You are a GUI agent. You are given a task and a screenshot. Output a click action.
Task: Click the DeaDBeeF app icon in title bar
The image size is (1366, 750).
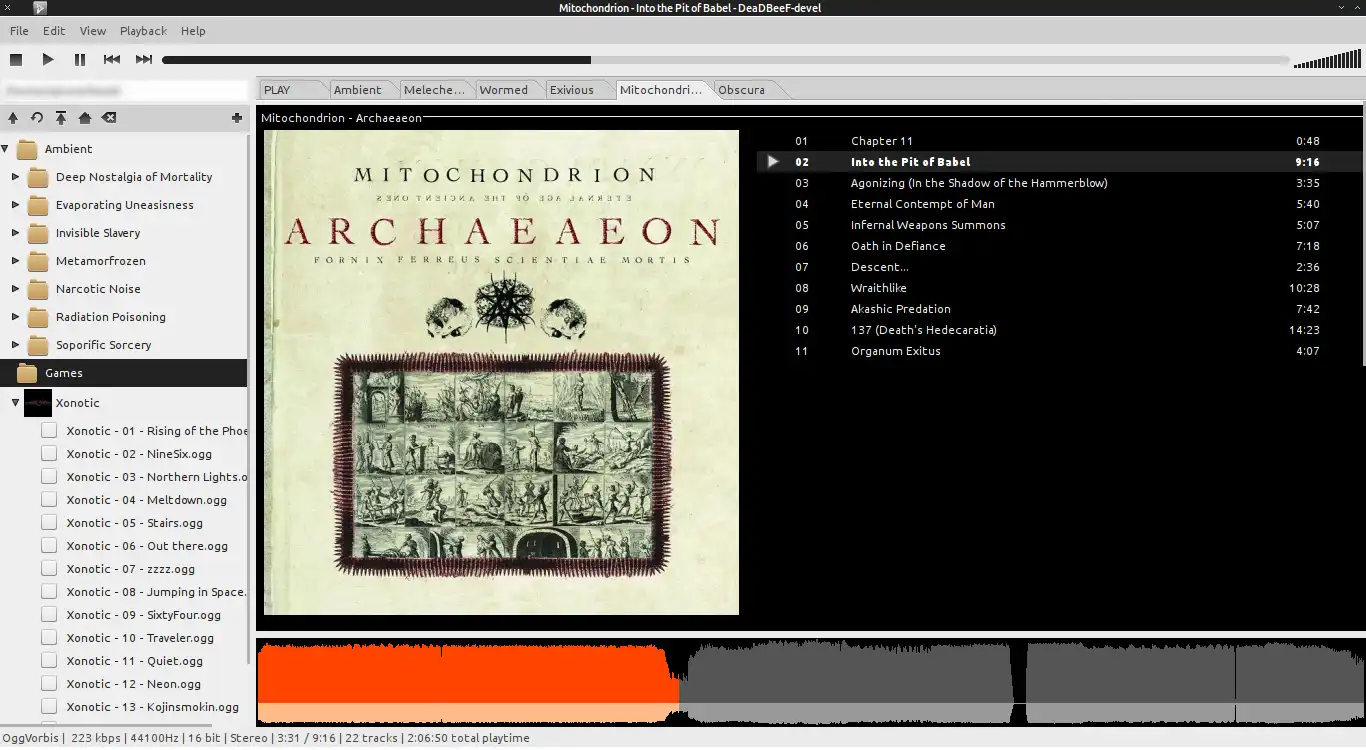coord(39,8)
